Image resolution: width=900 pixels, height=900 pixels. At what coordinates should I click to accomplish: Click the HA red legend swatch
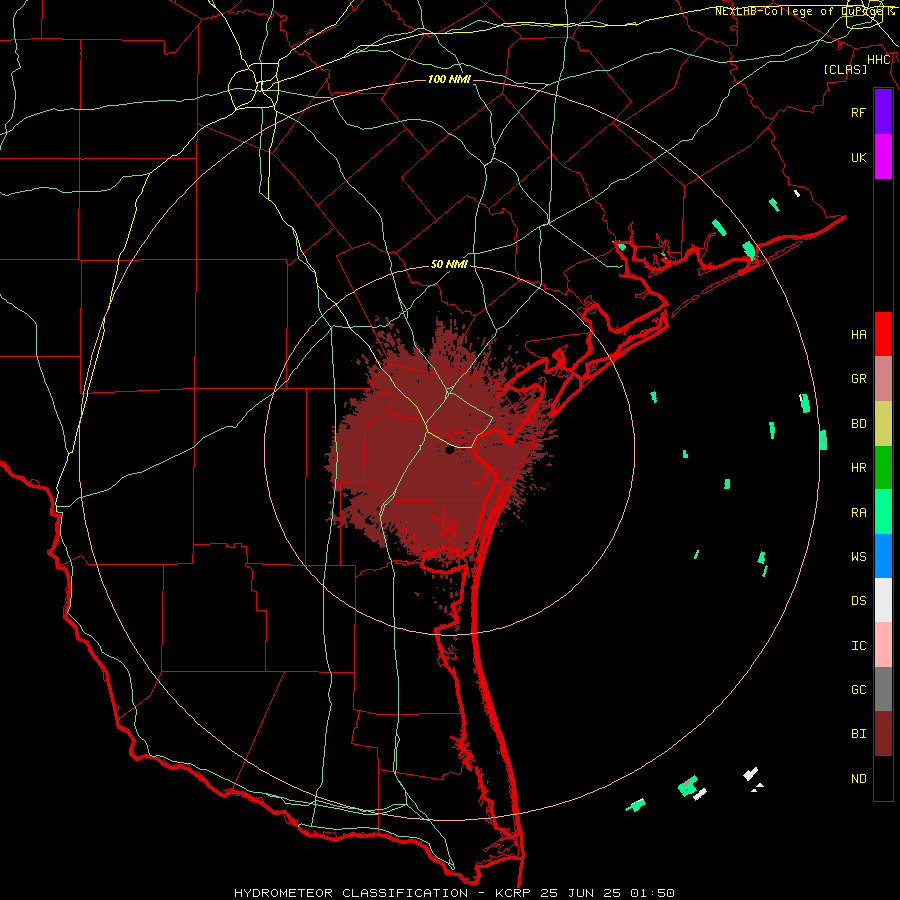coord(883,334)
